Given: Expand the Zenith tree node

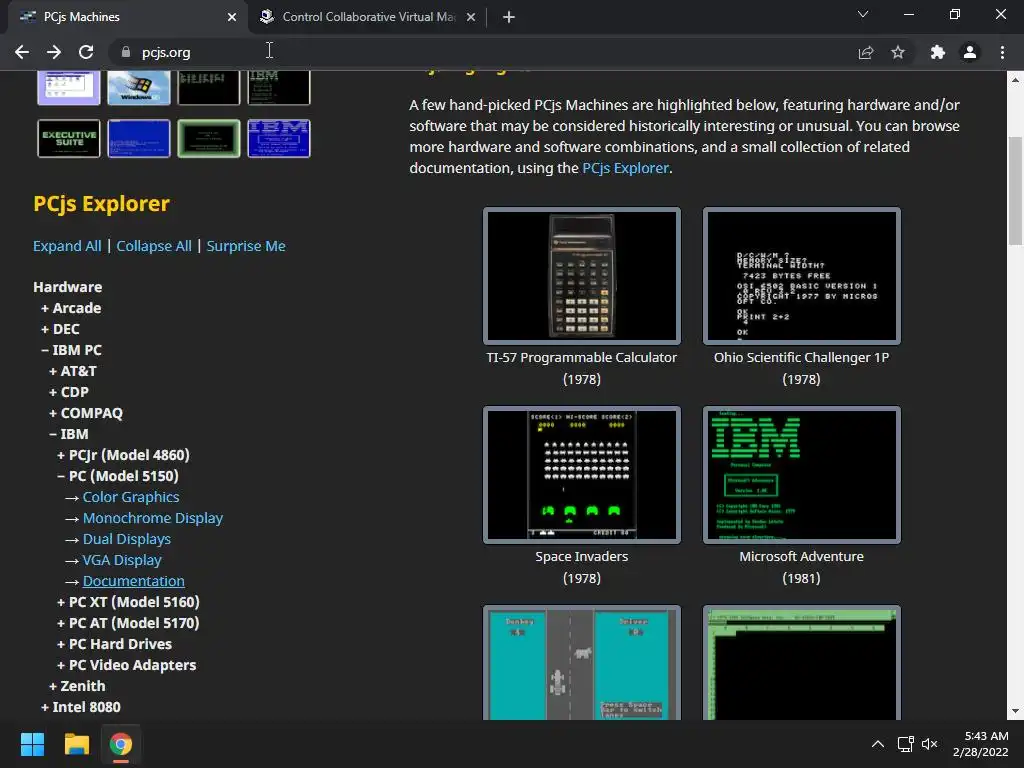Looking at the screenshot, I should coord(77,686).
